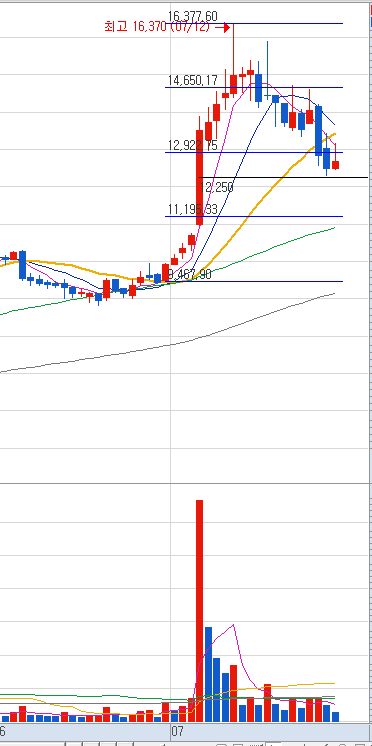Select the pink volume average line peak
This screenshot has width=372, height=746.
233,625
